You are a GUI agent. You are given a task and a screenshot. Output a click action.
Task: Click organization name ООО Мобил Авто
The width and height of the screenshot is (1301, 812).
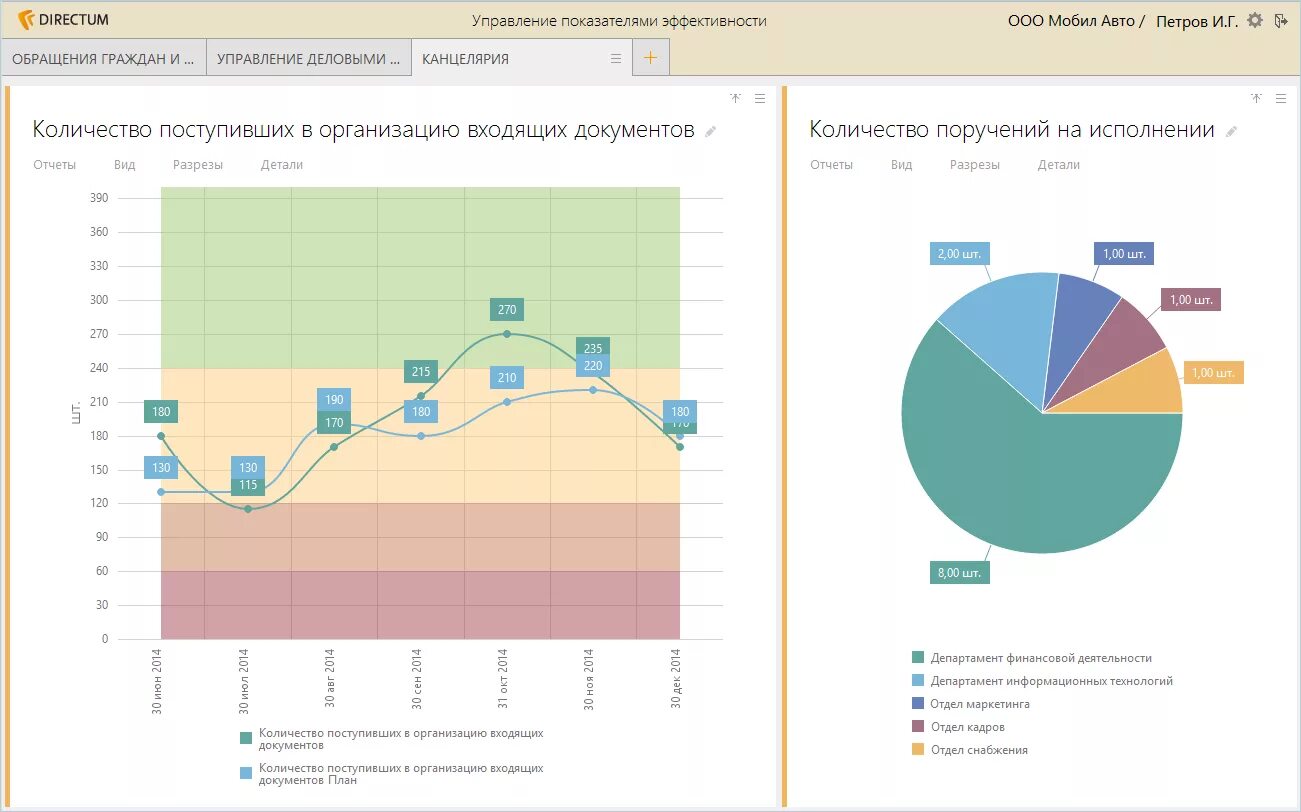pyautogui.click(x=1071, y=21)
